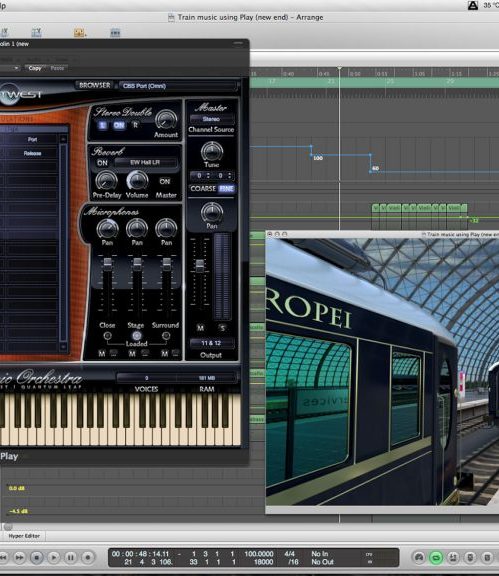Click the Surround microphone fader handle

pos(166,263)
